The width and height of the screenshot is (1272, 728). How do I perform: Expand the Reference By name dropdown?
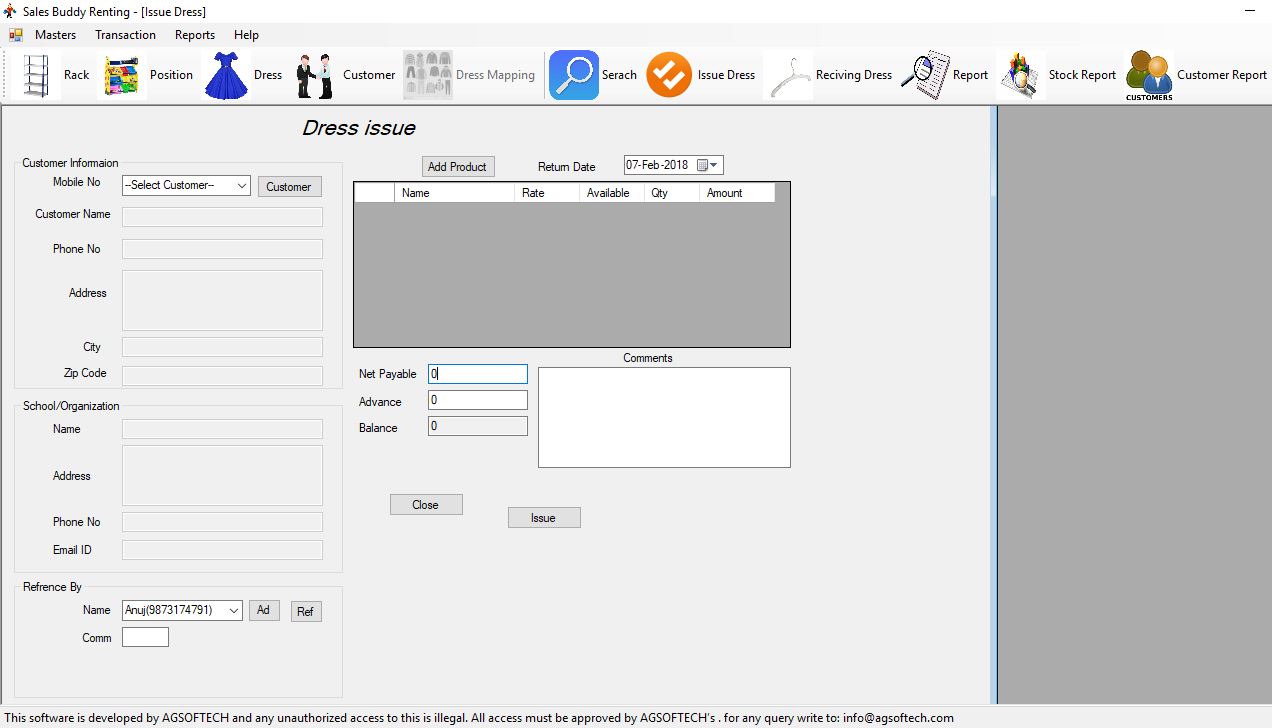tap(234, 610)
